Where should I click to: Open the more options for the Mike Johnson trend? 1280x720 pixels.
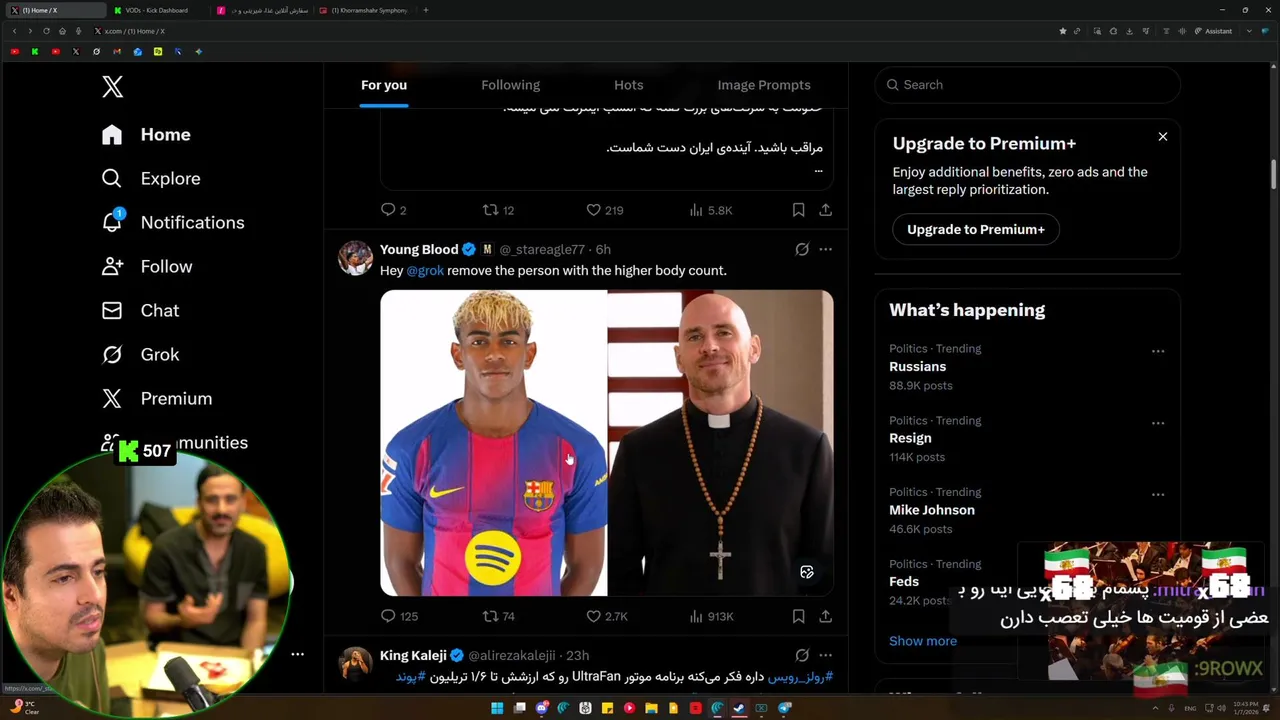coord(1158,495)
